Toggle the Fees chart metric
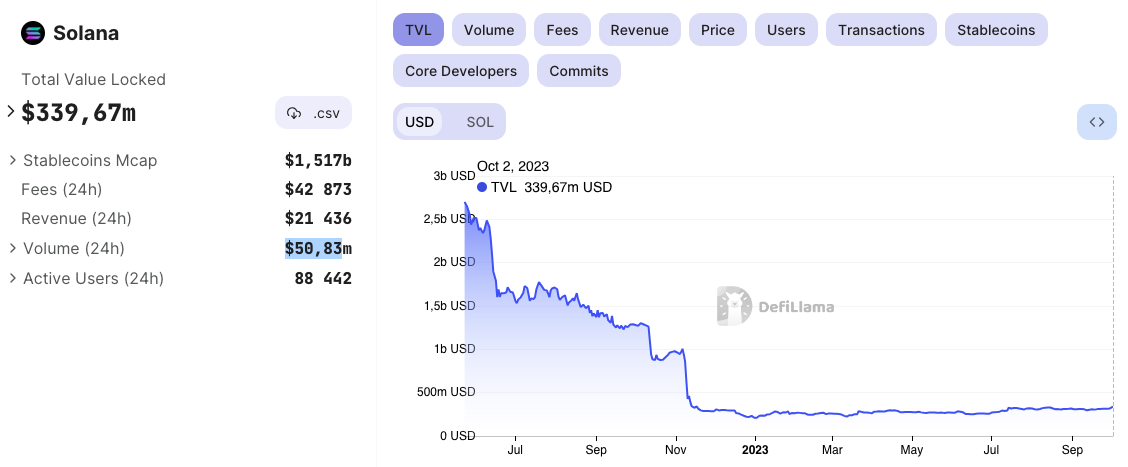Image resolution: width=1128 pixels, height=467 pixels. click(563, 30)
